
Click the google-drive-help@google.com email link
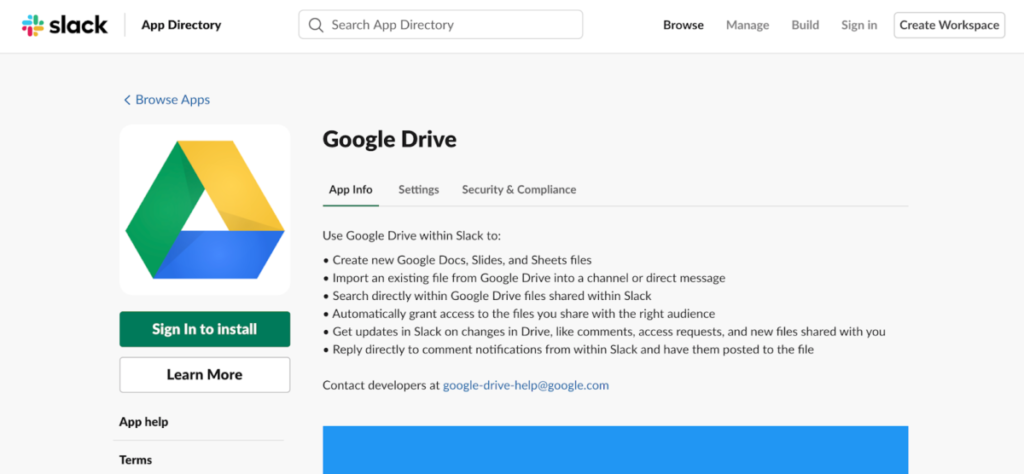(x=526, y=385)
